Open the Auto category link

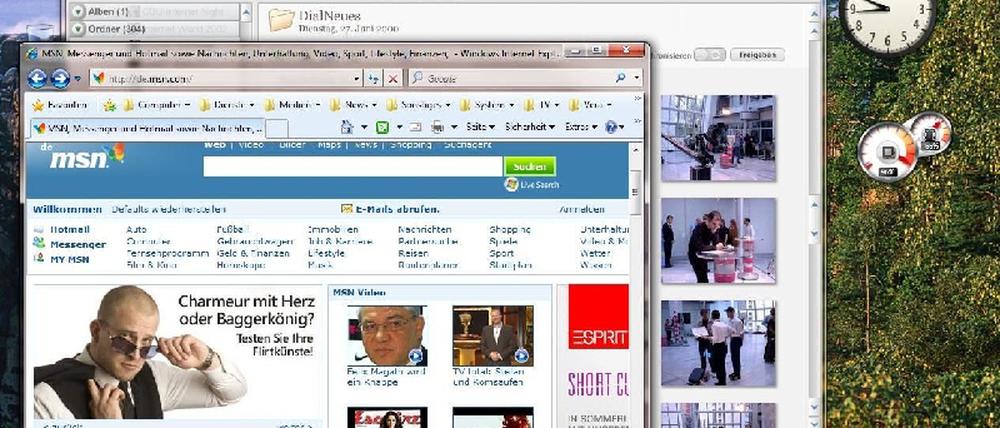click(136, 229)
